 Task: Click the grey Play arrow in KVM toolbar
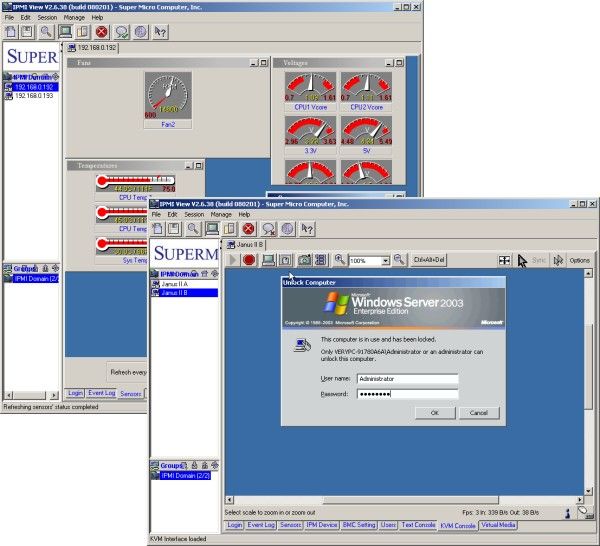coord(232,260)
